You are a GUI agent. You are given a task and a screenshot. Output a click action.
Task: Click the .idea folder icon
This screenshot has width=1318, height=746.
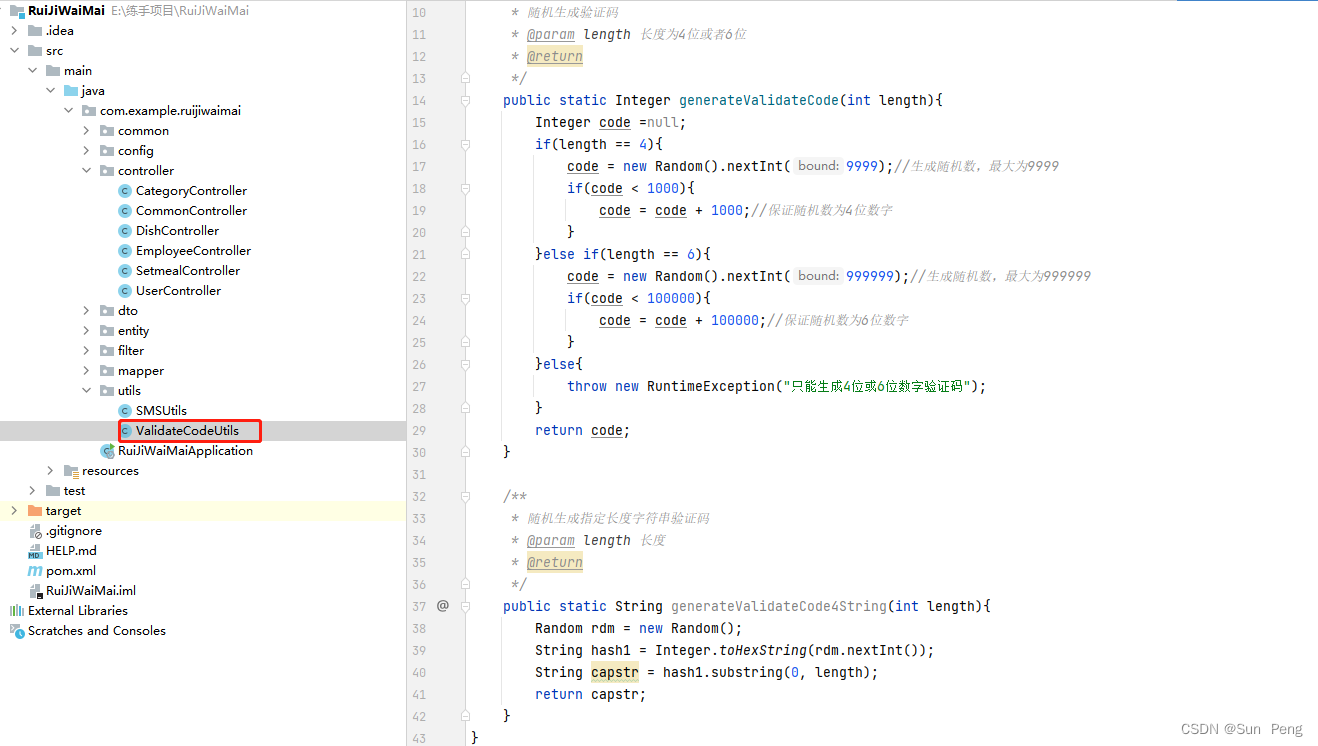[x=35, y=31]
